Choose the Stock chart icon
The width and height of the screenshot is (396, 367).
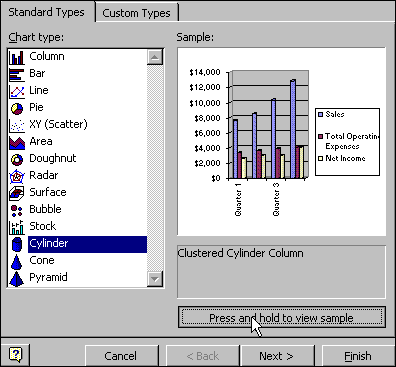coord(17,227)
